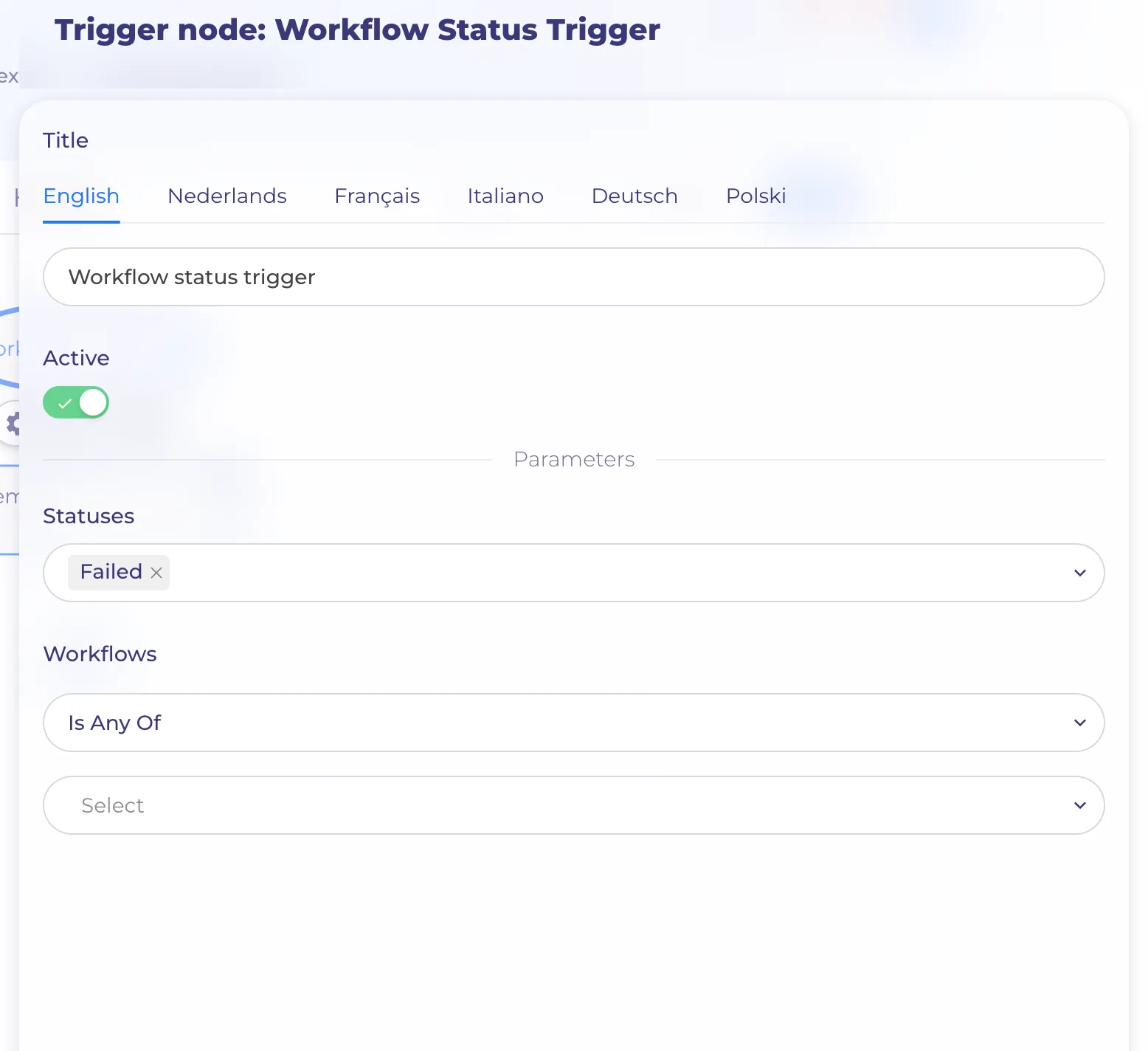Click the Failed status chip
The width and height of the screenshot is (1148, 1051).
[119, 573]
